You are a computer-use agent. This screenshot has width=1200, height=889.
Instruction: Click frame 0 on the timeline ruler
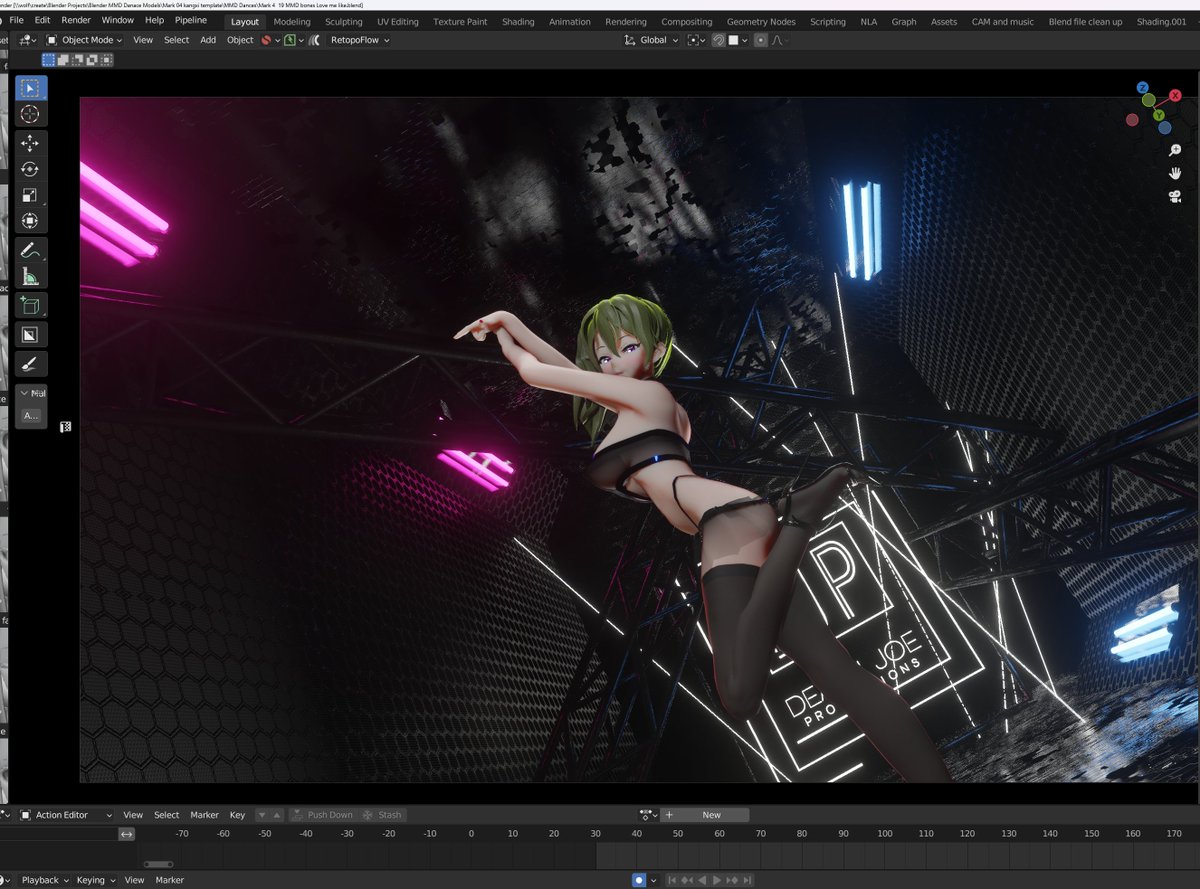click(x=471, y=834)
